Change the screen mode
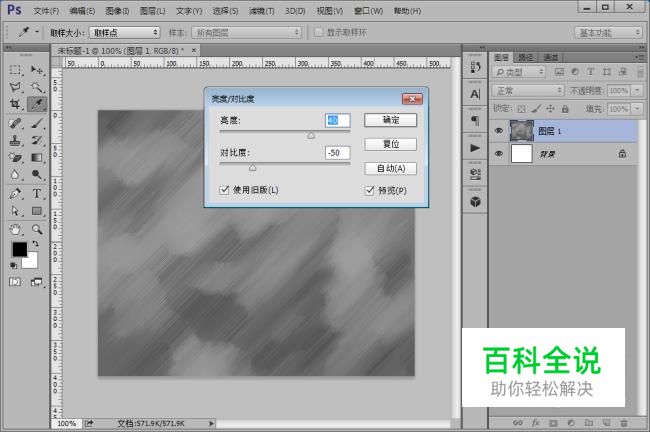The height and width of the screenshot is (432, 650). [36, 282]
